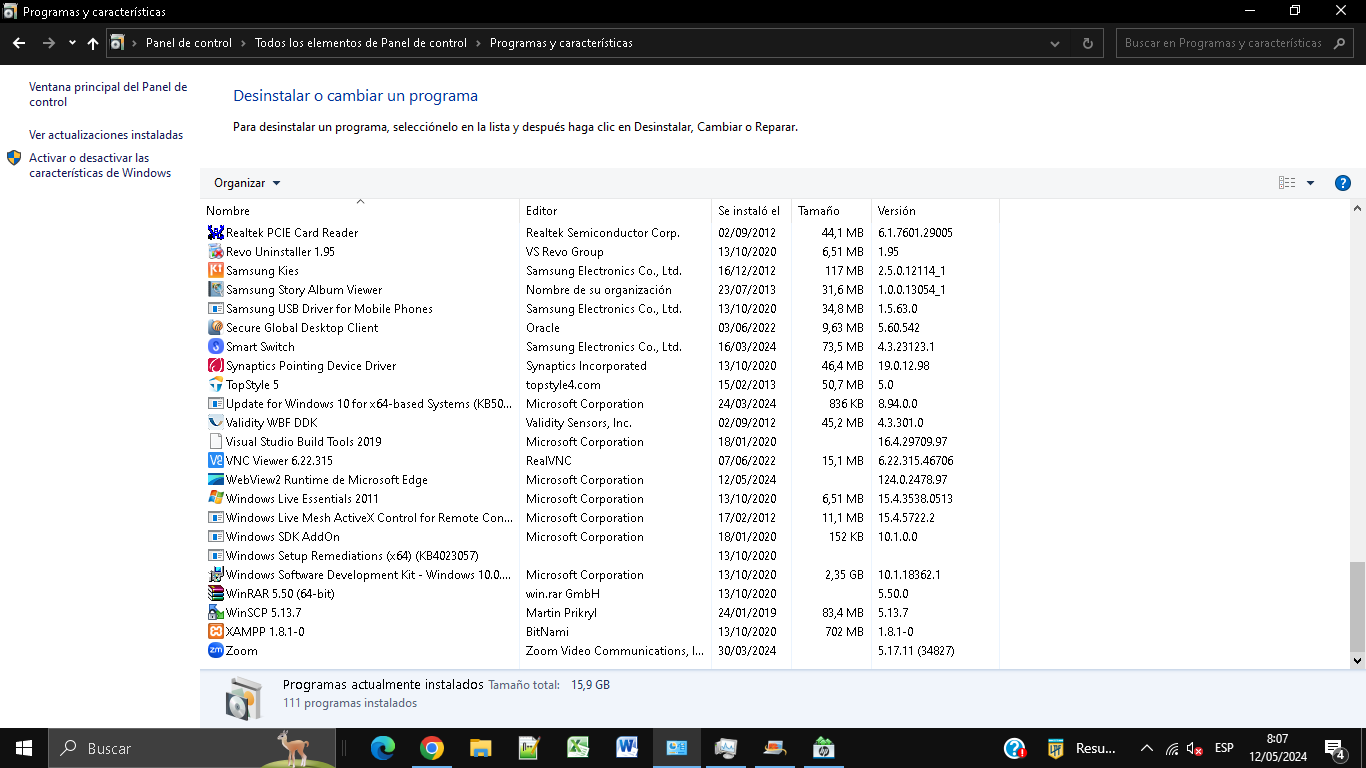Select Samsung USB Driver for Mobile Phones
This screenshot has height=768, width=1366.
[x=602, y=309]
